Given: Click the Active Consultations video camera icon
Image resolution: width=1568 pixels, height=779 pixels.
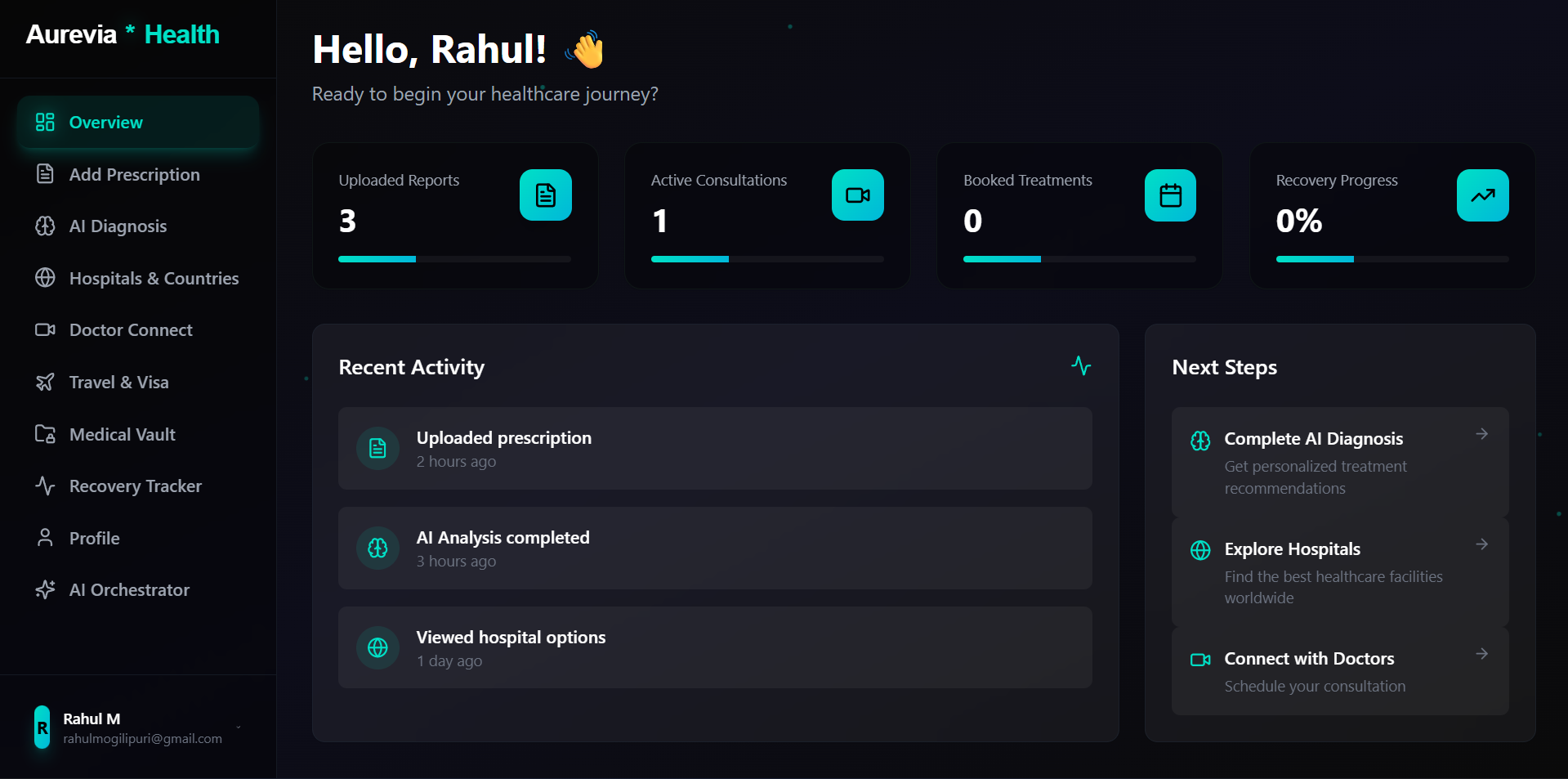Looking at the screenshot, I should [857, 195].
